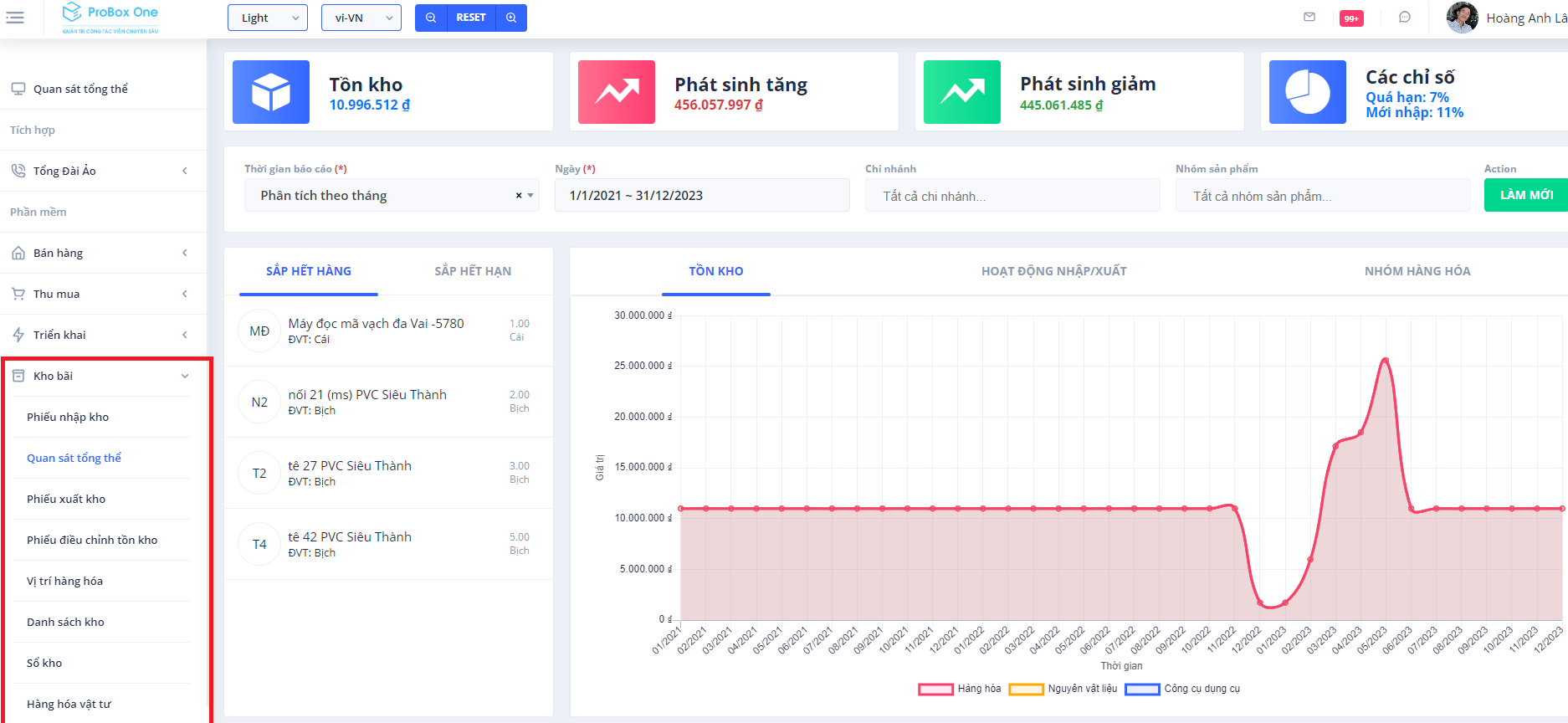
Task: Expand the Tổng Đài Ảo menu
Action: [x=103, y=171]
